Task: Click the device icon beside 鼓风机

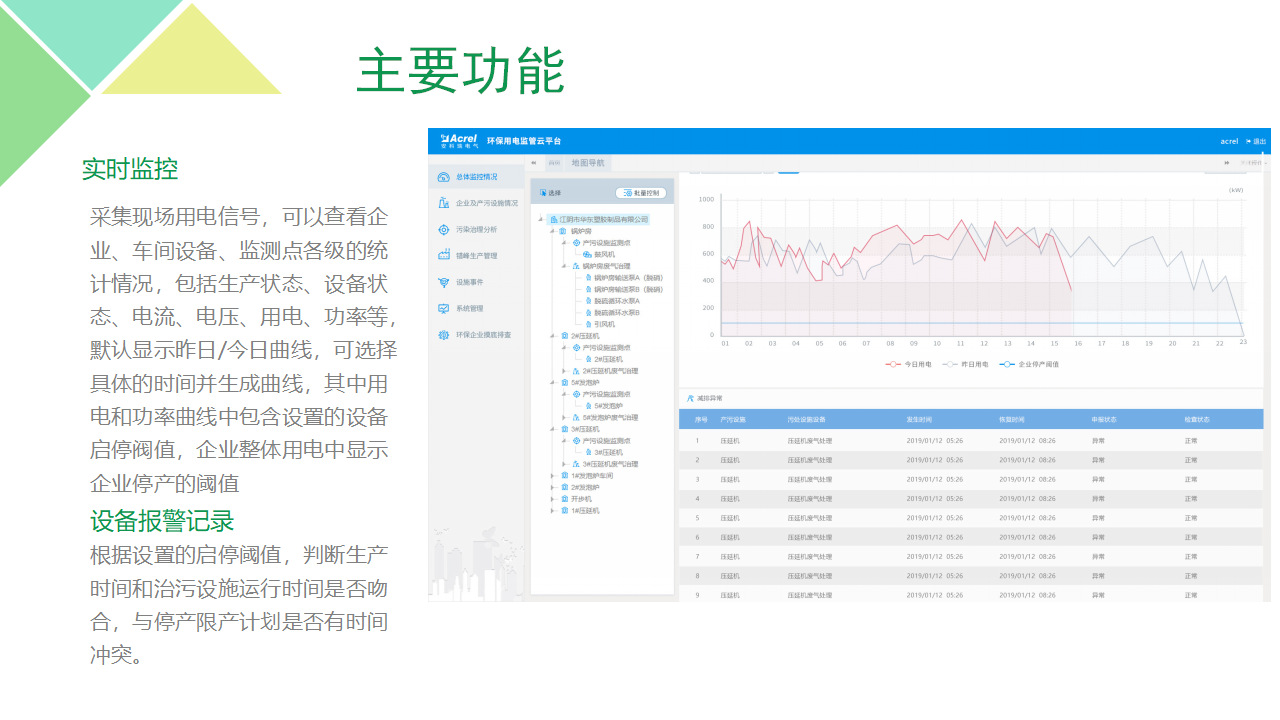Action: pyautogui.click(x=587, y=254)
